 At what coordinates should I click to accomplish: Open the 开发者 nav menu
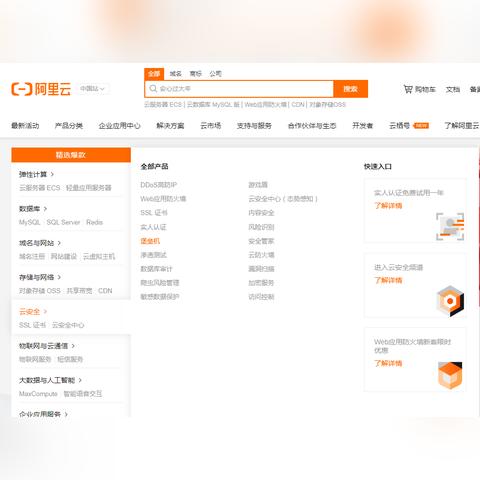362,126
